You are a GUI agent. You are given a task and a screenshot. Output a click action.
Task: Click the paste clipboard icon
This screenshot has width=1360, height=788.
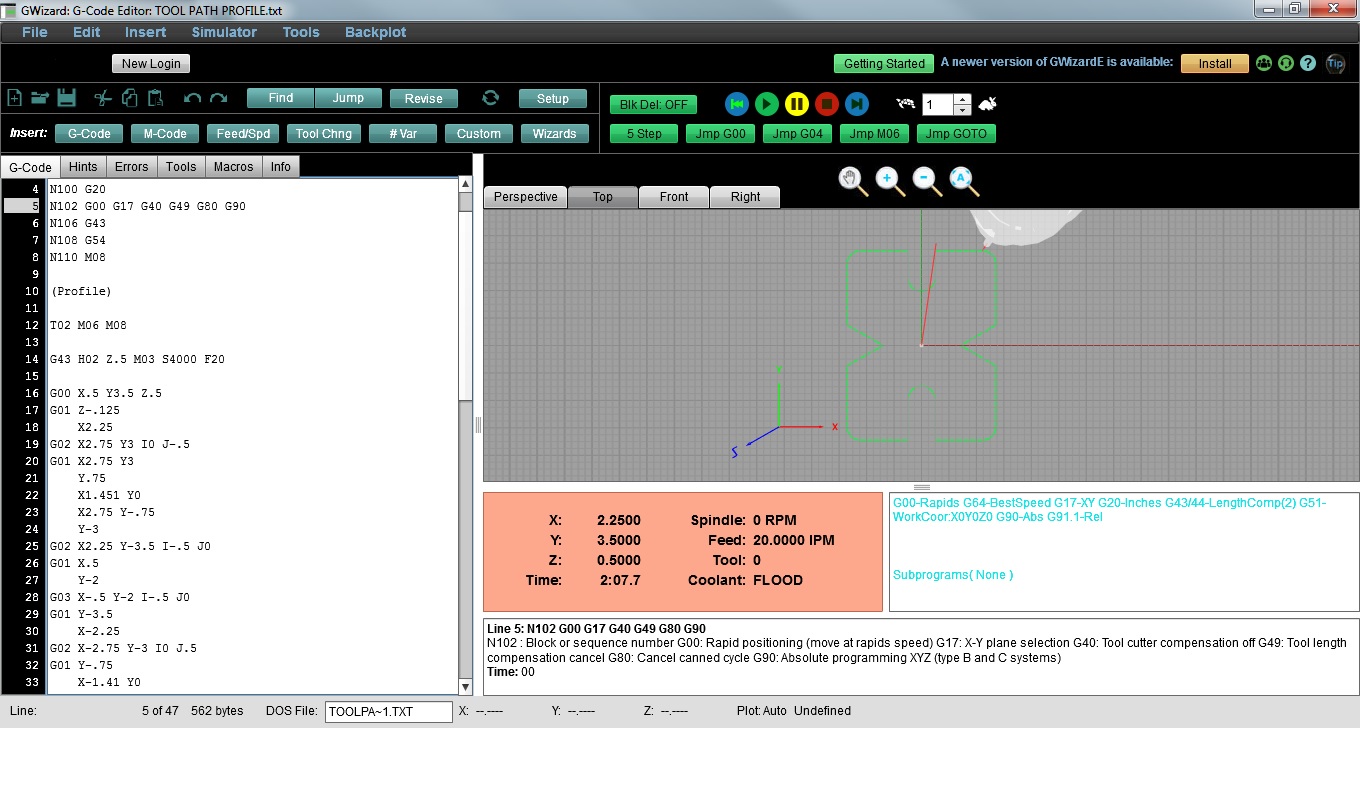click(153, 98)
